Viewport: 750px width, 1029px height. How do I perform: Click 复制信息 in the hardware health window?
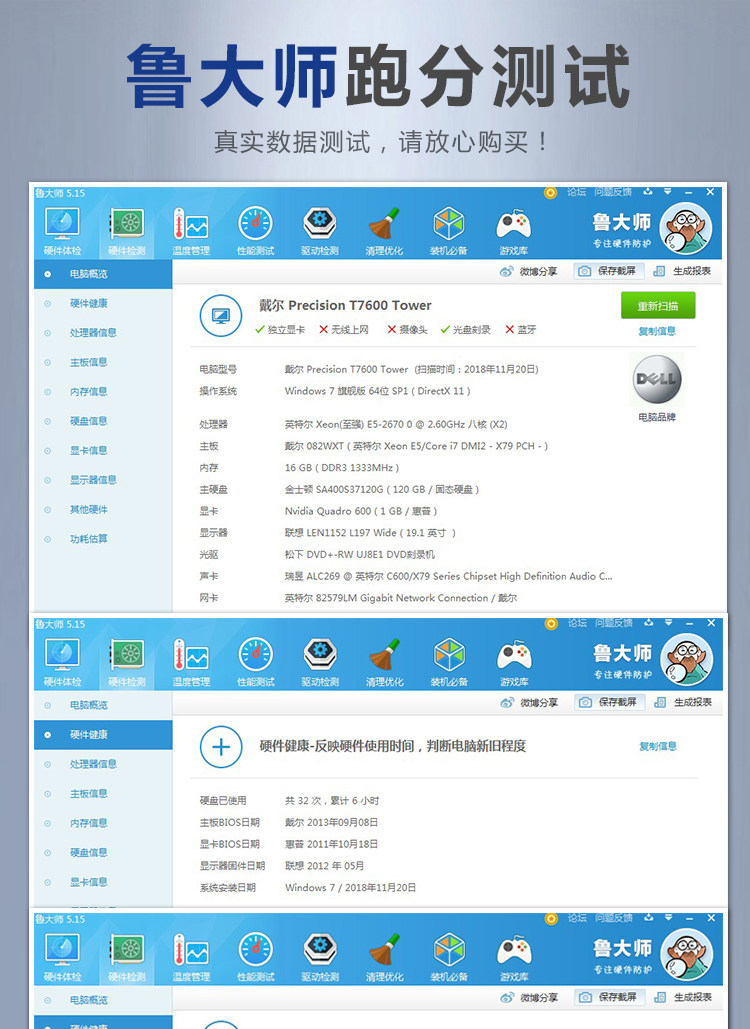658,746
